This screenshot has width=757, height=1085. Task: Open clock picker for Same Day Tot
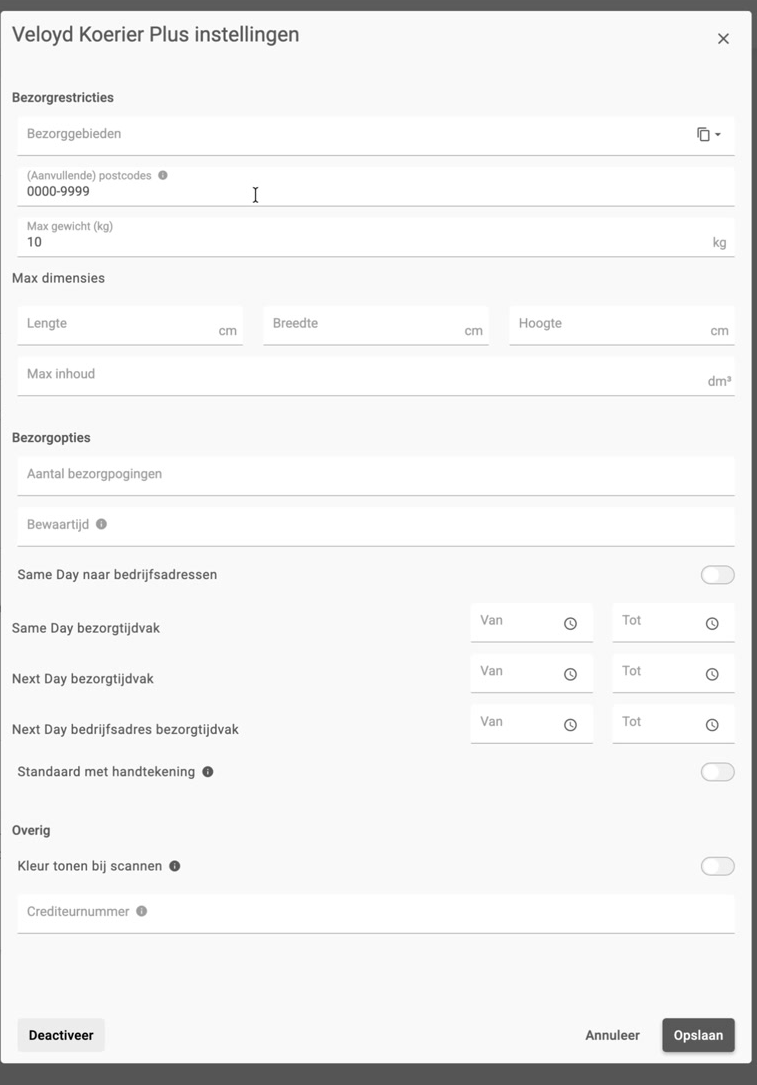click(x=712, y=623)
